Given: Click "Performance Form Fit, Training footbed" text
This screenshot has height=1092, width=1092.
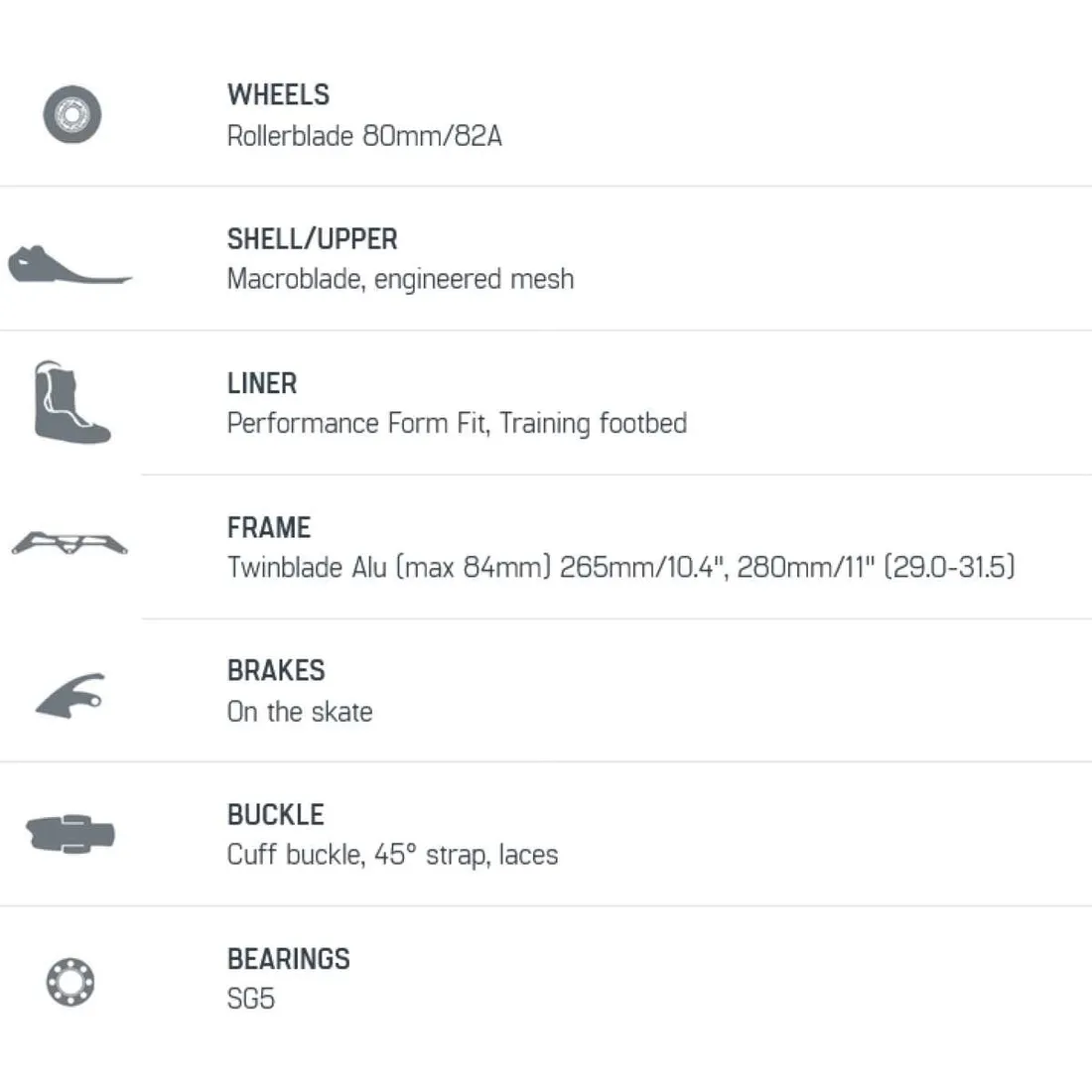Looking at the screenshot, I should 457,424.
